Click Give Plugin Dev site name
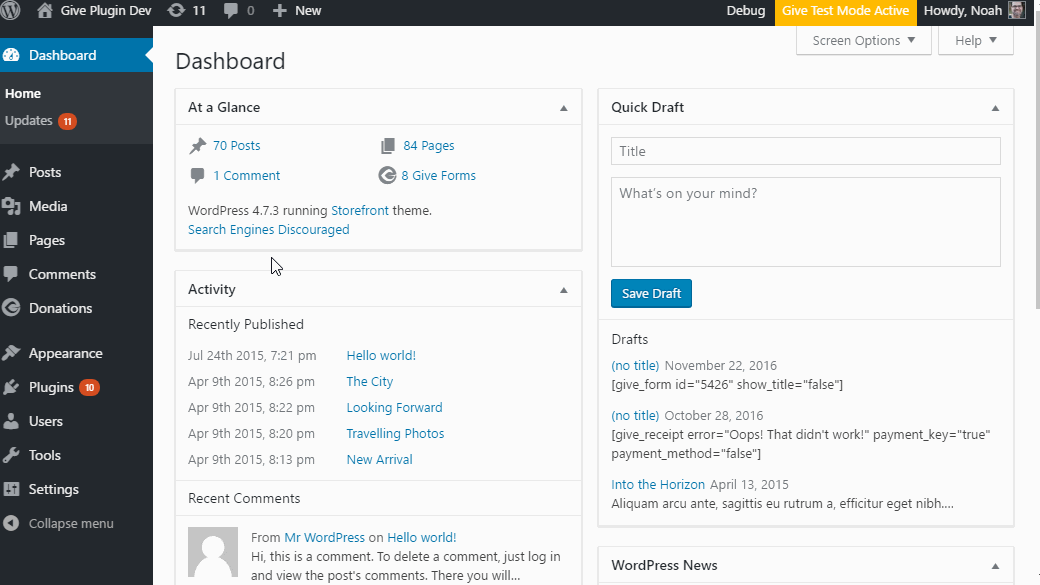This screenshot has height=585, width=1040. click(106, 11)
